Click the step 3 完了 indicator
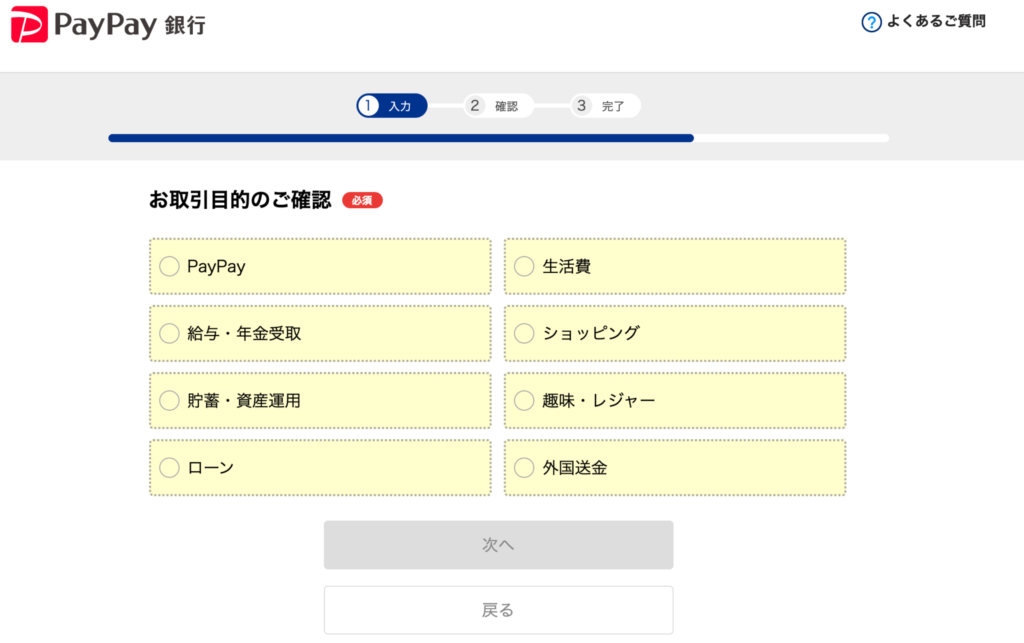The image size is (1024, 643). tap(605, 106)
